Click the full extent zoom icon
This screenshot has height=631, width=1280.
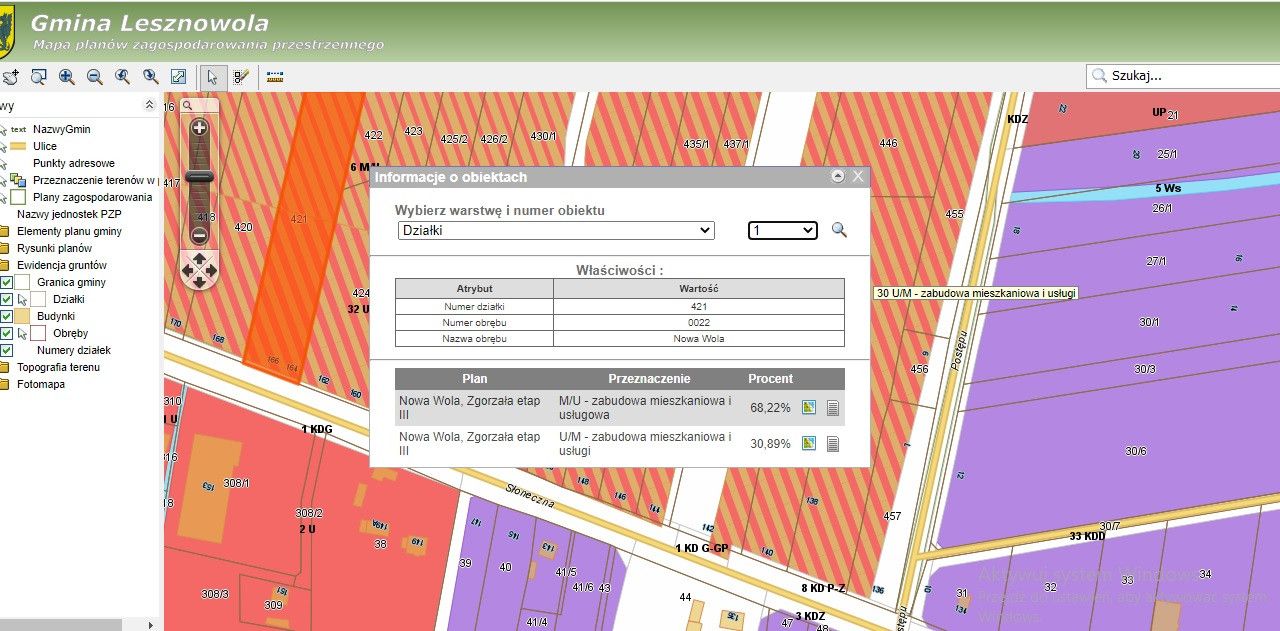pos(178,77)
